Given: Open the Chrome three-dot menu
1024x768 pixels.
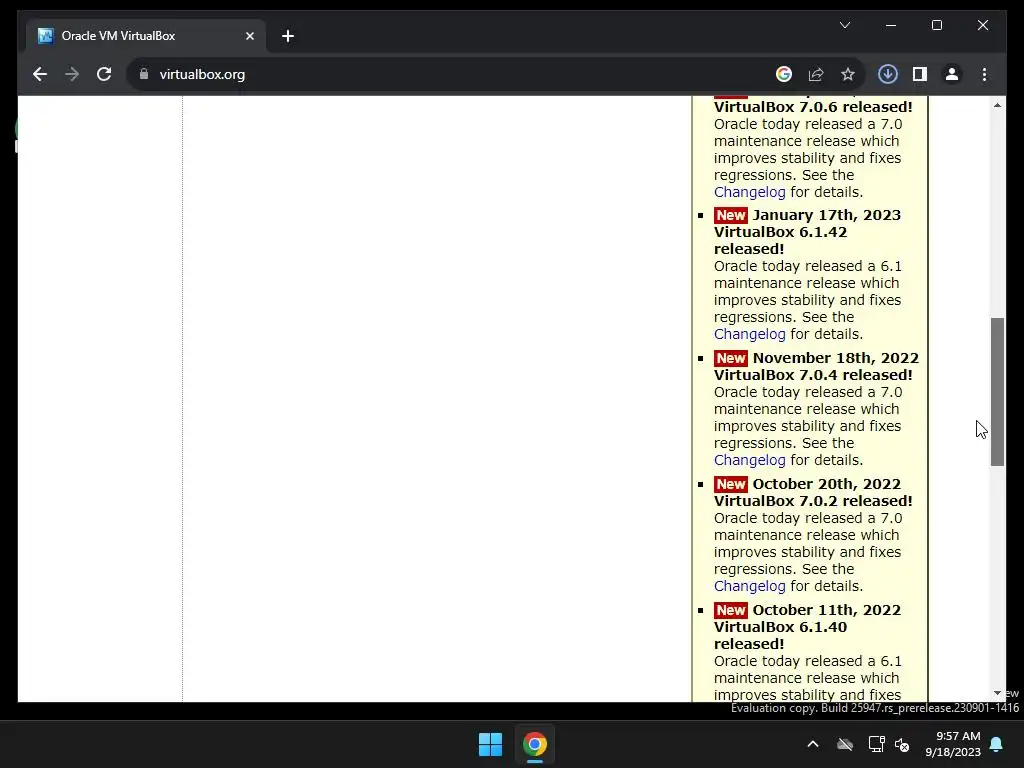Looking at the screenshot, I should click(x=984, y=74).
